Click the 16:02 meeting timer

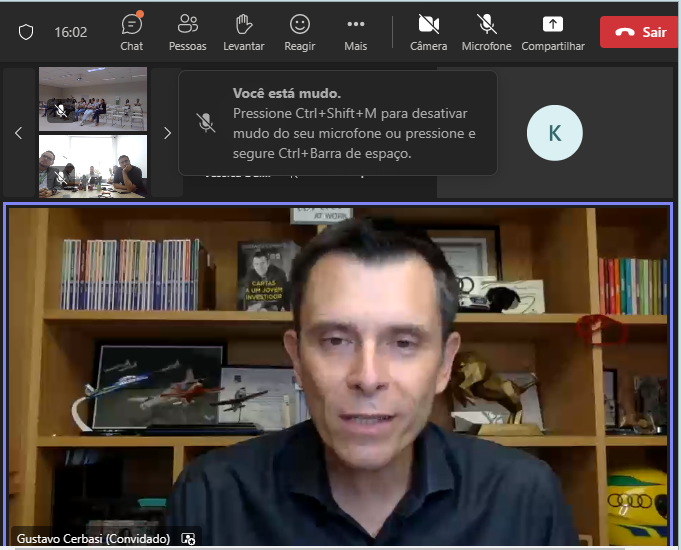click(x=71, y=32)
